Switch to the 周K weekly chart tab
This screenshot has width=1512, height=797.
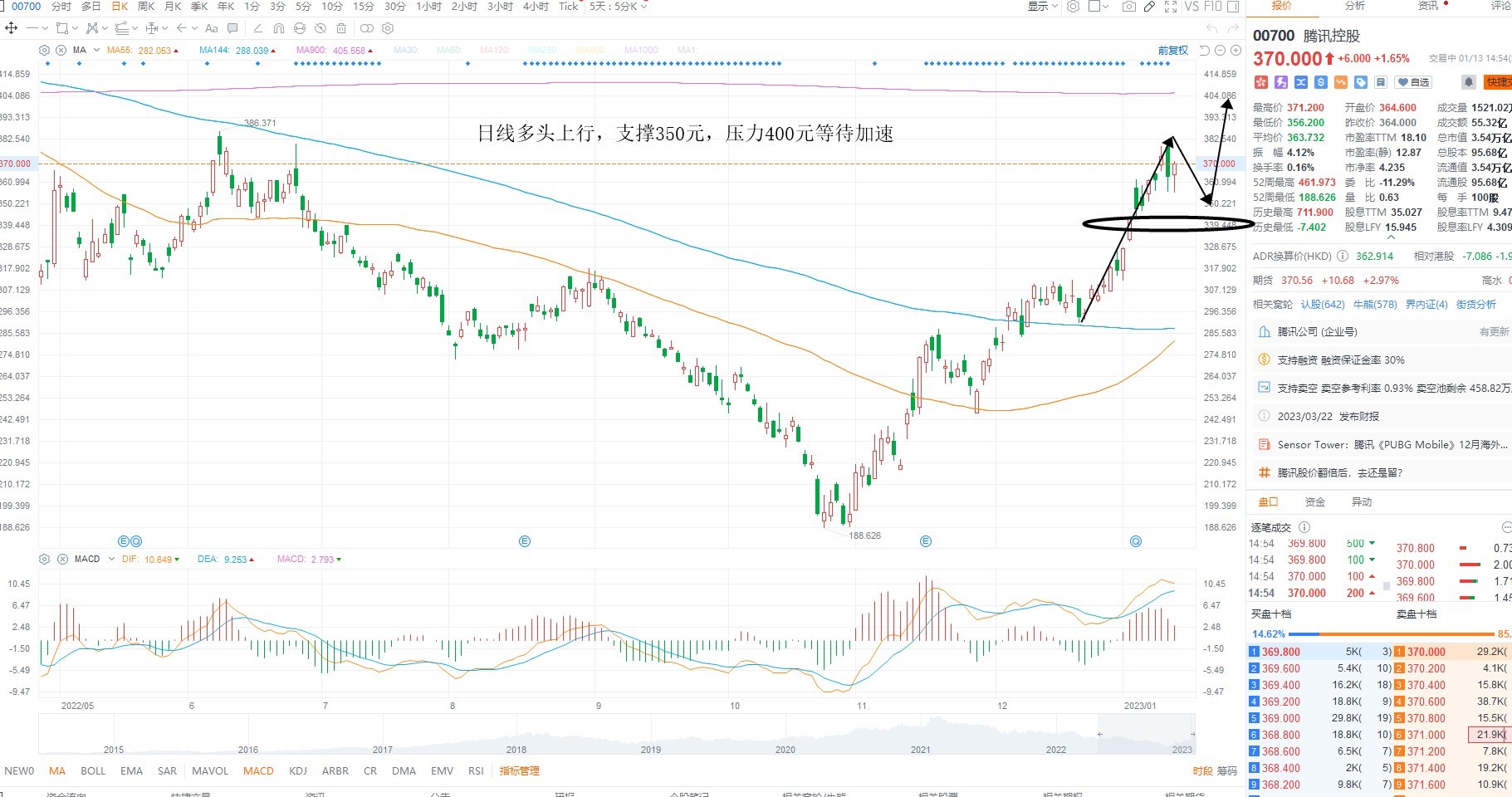coord(146,7)
